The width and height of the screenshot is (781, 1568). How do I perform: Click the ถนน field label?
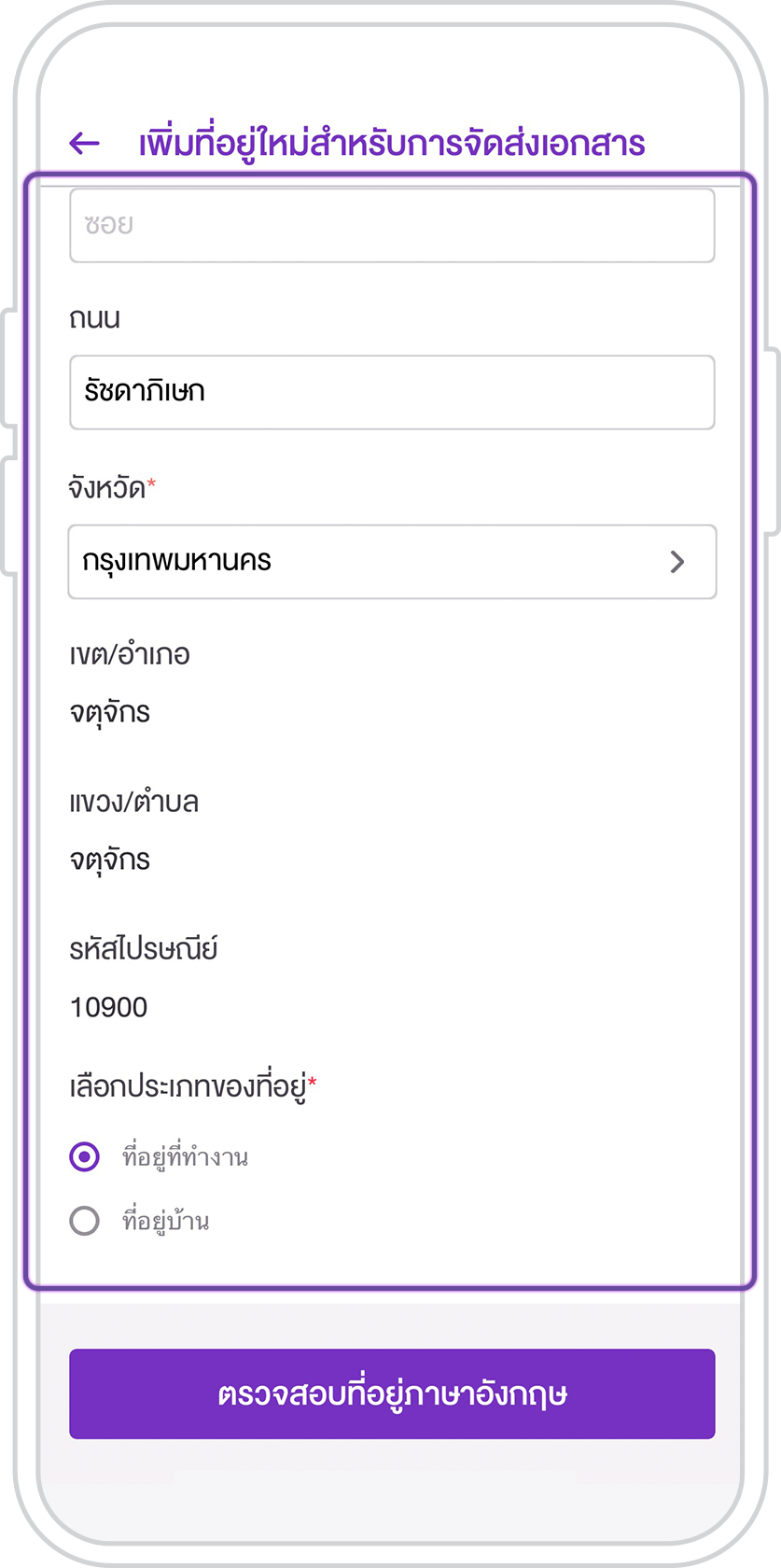pyautogui.click(x=95, y=318)
